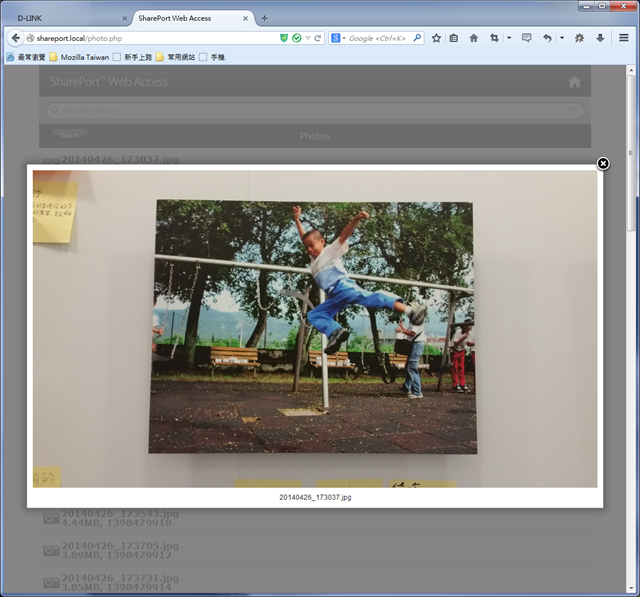Viewport: 640px width, 597px height.
Task: Click the undo arrow toolbar icon
Action: (x=547, y=38)
